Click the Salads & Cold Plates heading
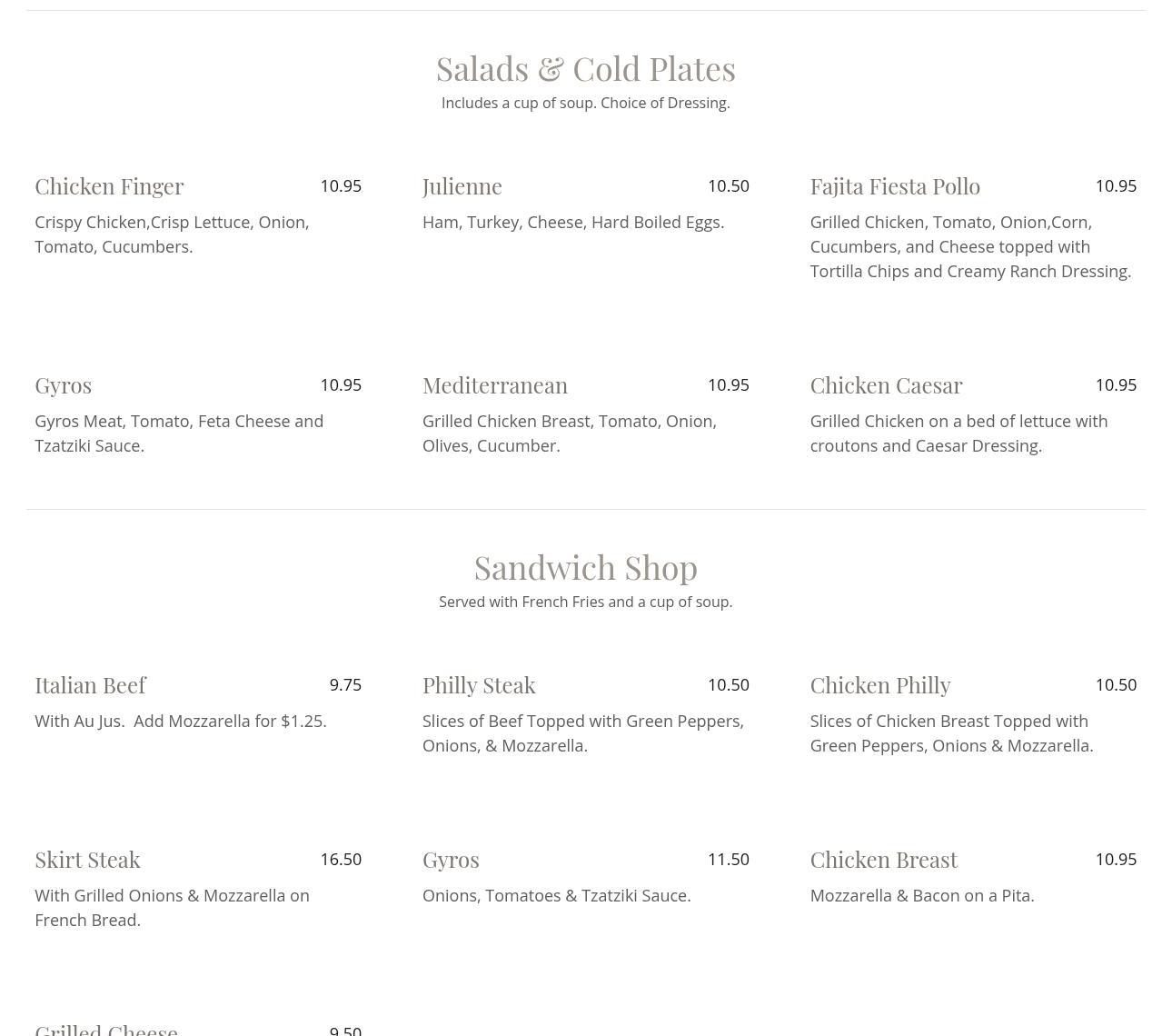The image size is (1172, 1036). (x=586, y=69)
